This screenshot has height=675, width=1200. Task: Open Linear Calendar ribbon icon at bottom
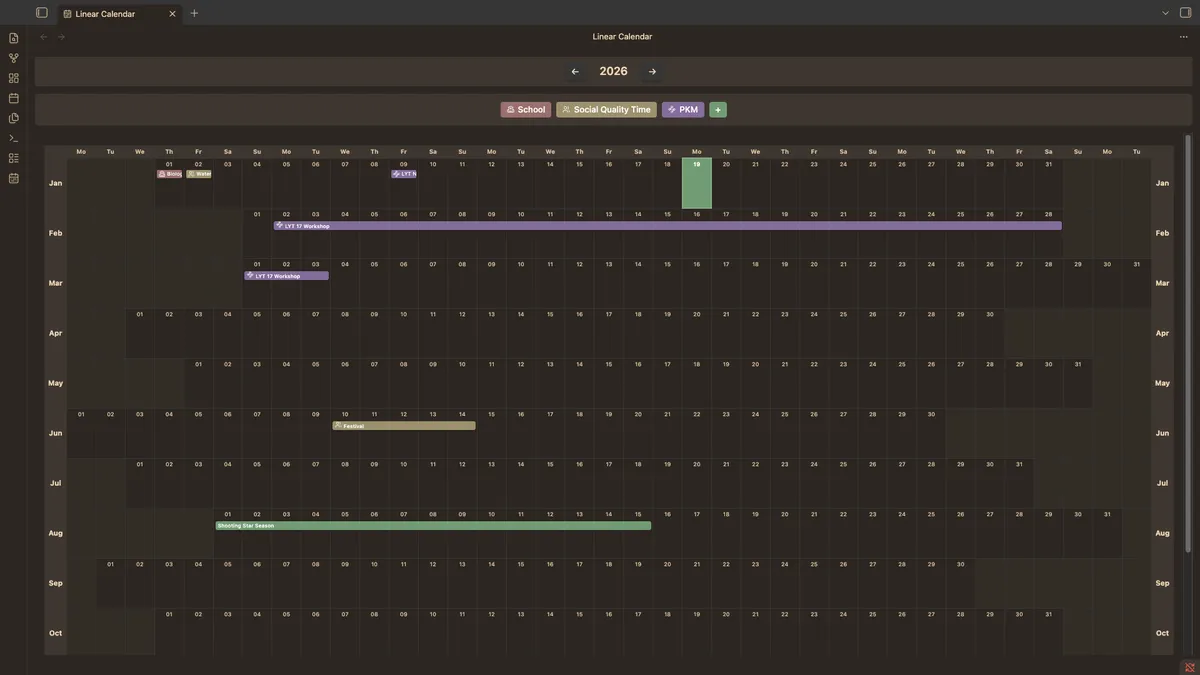(x=14, y=178)
